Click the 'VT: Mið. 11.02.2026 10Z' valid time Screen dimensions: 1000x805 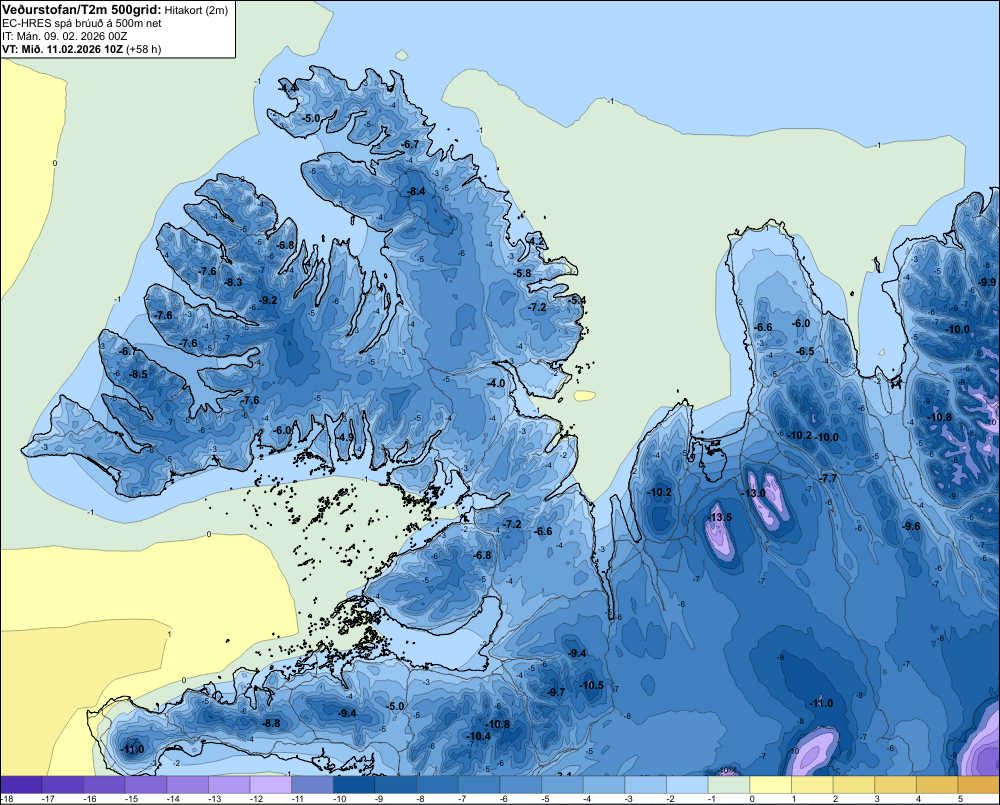click(x=62, y=49)
